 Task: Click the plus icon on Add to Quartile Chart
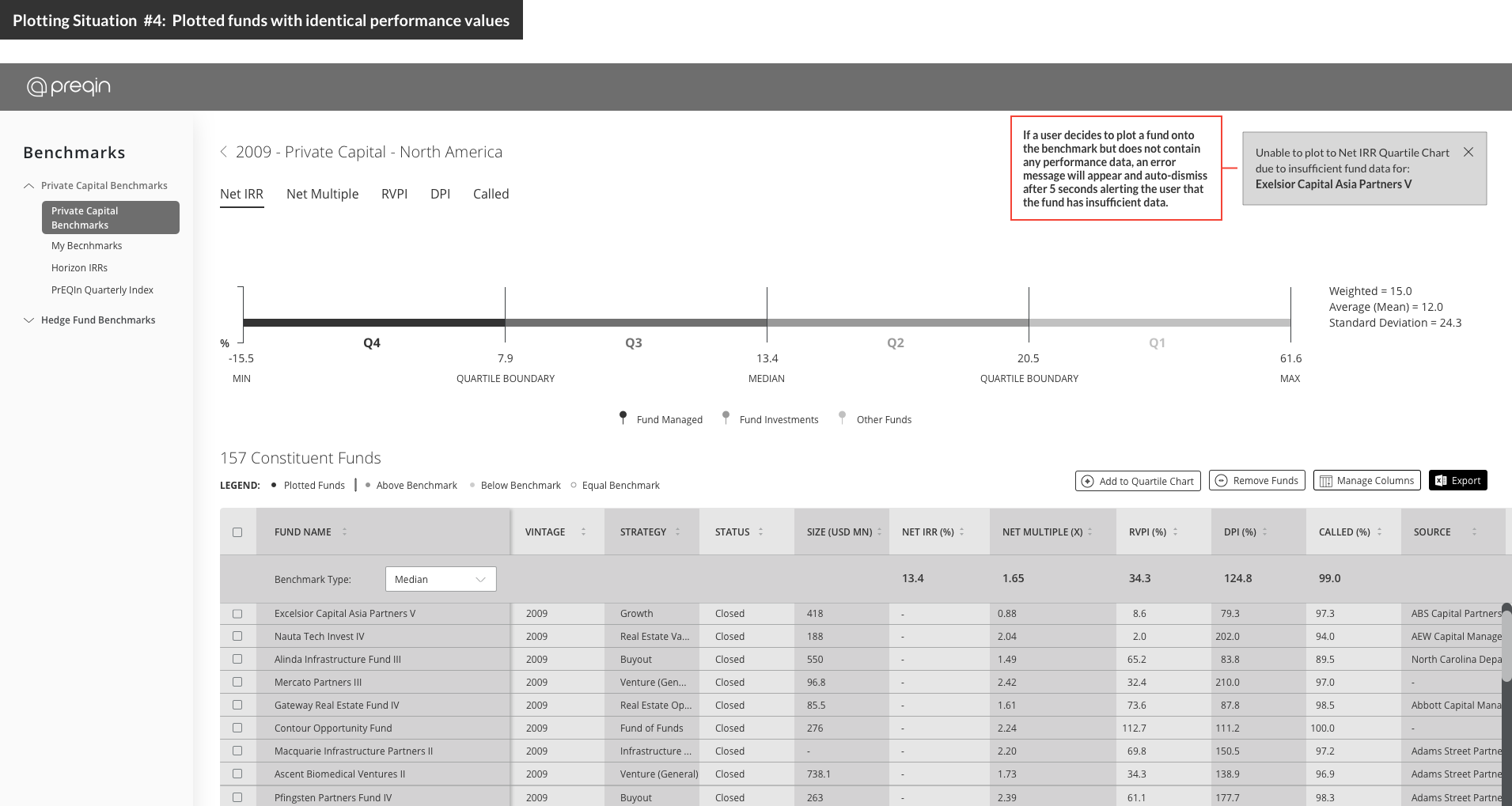tap(1088, 481)
